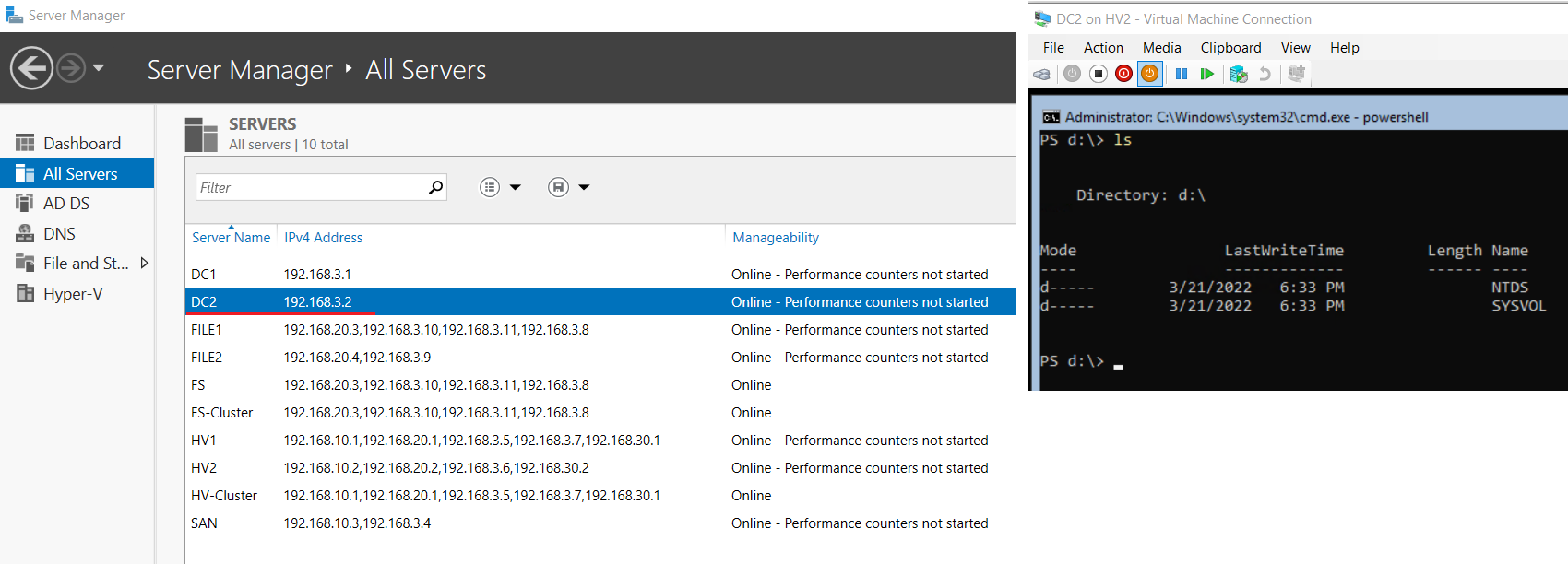Expand File and Storage Services arrow

(x=144, y=263)
